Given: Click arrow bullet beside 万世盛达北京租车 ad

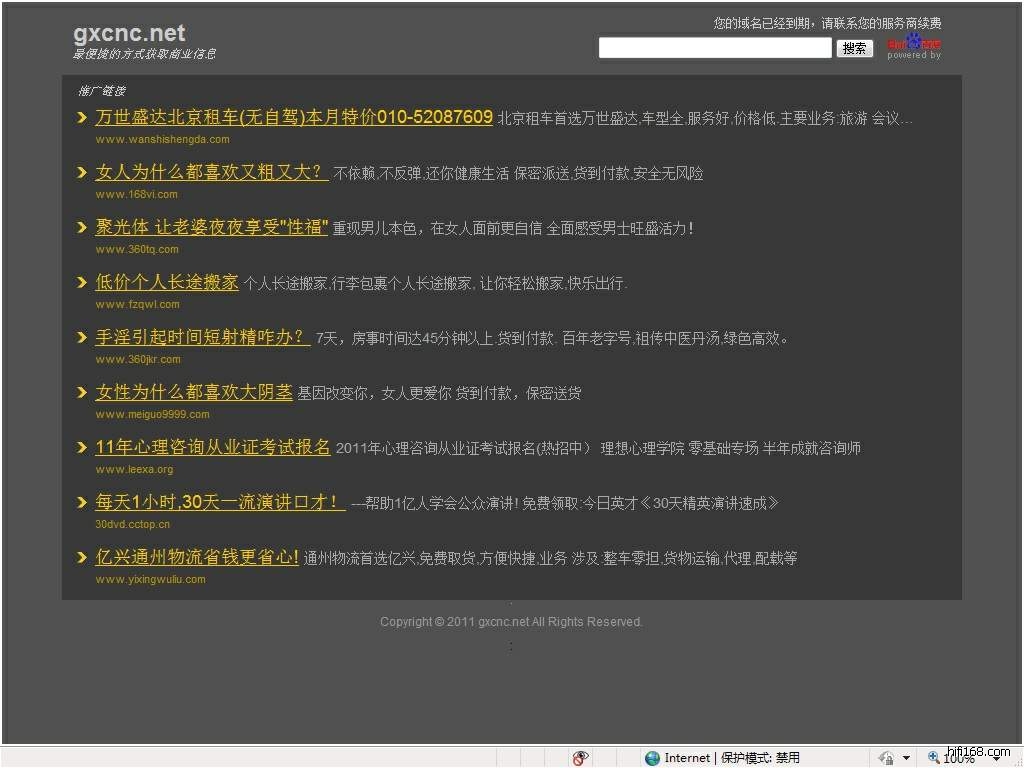Looking at the screenshot, I should [x=82, y=118].
